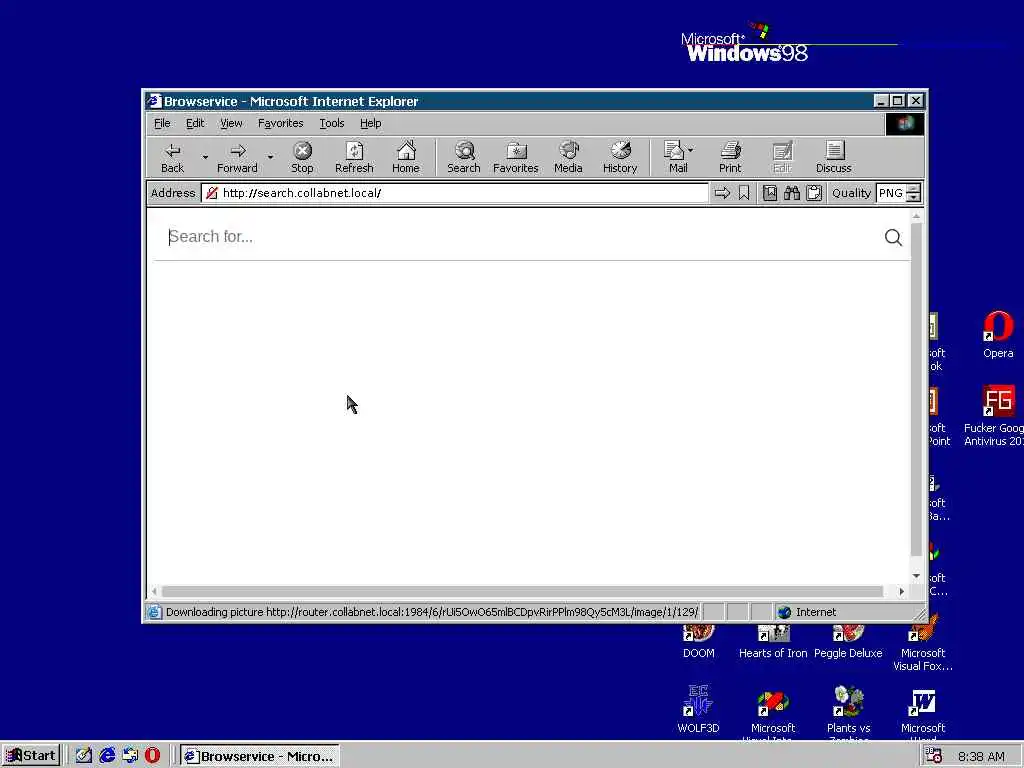The image size is (1024, 768).
Task: Show the History pane
Action: tap(620, 158)
